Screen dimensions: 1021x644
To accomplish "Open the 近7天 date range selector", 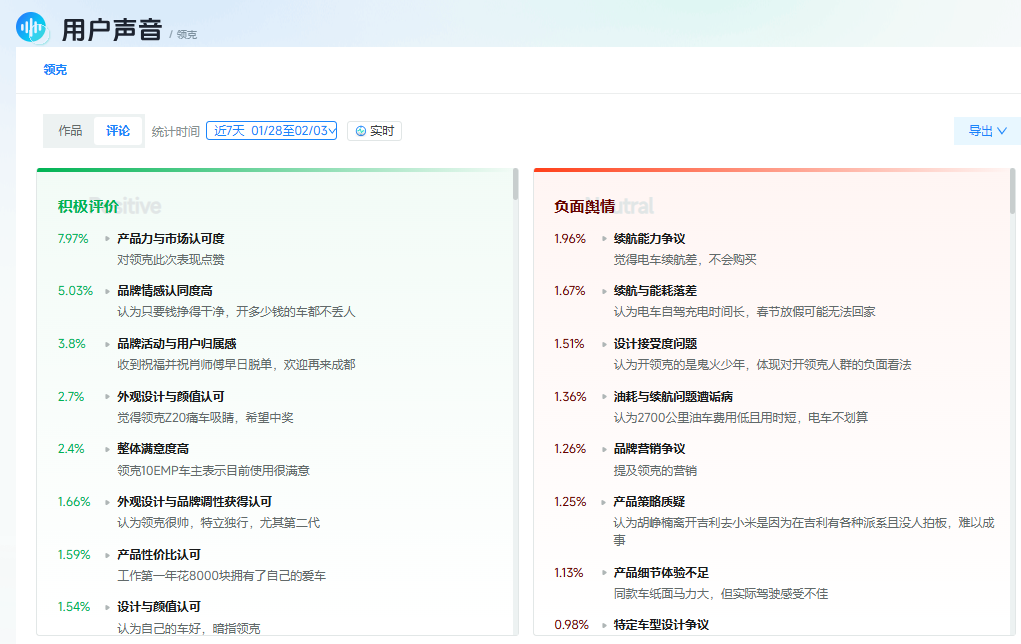I will tap(272, 130).
